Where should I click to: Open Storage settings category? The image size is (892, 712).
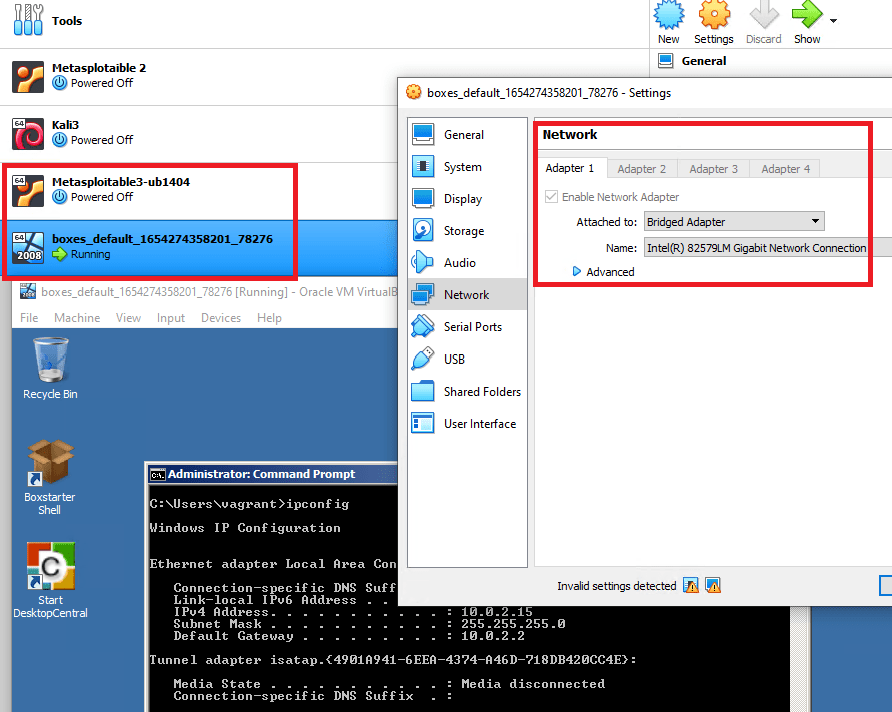click(468, 230)
